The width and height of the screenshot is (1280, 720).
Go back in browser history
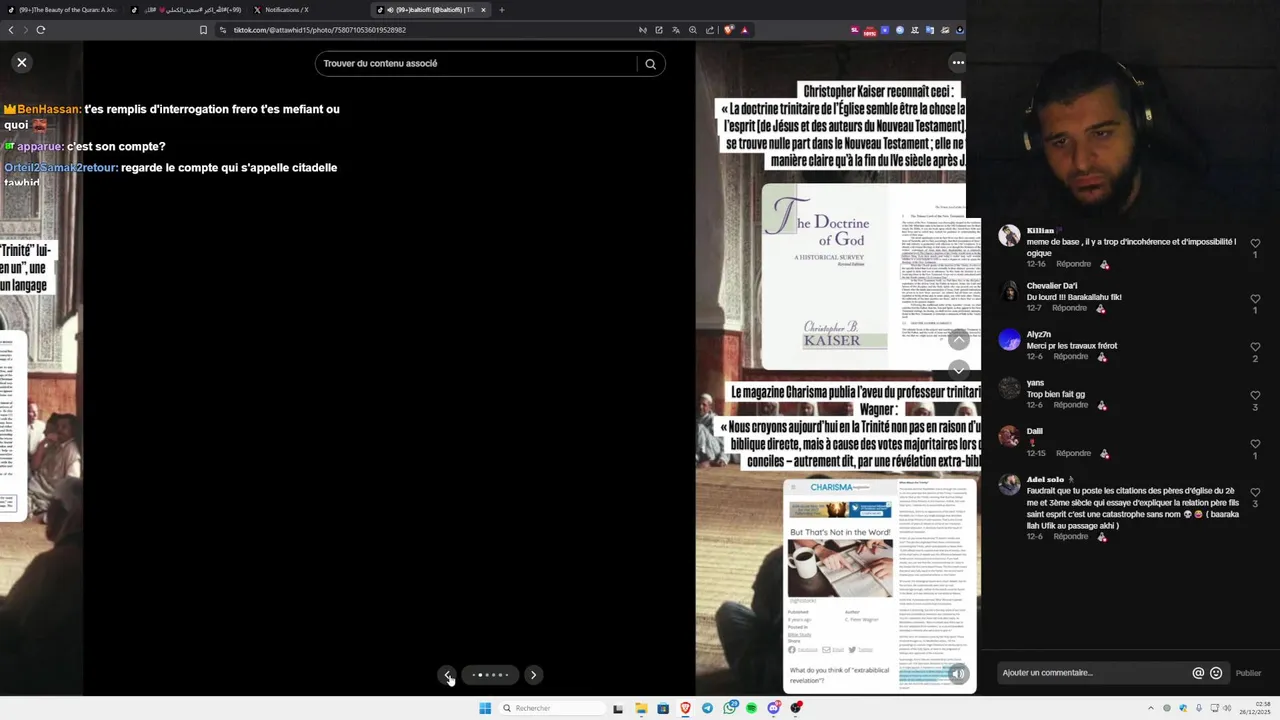(x=11, y=30)
